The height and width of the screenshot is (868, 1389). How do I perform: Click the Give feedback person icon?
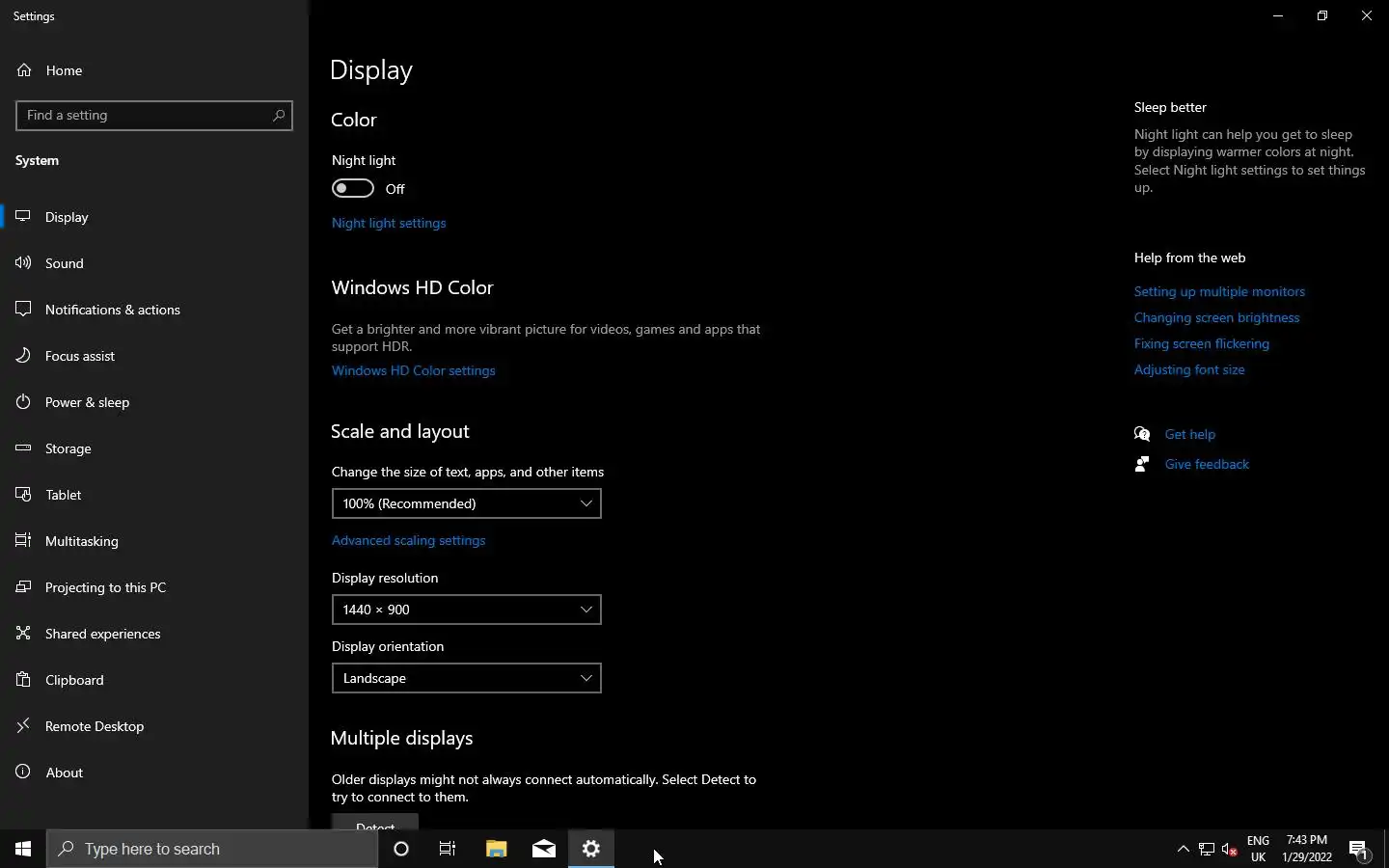(1142, 464)
